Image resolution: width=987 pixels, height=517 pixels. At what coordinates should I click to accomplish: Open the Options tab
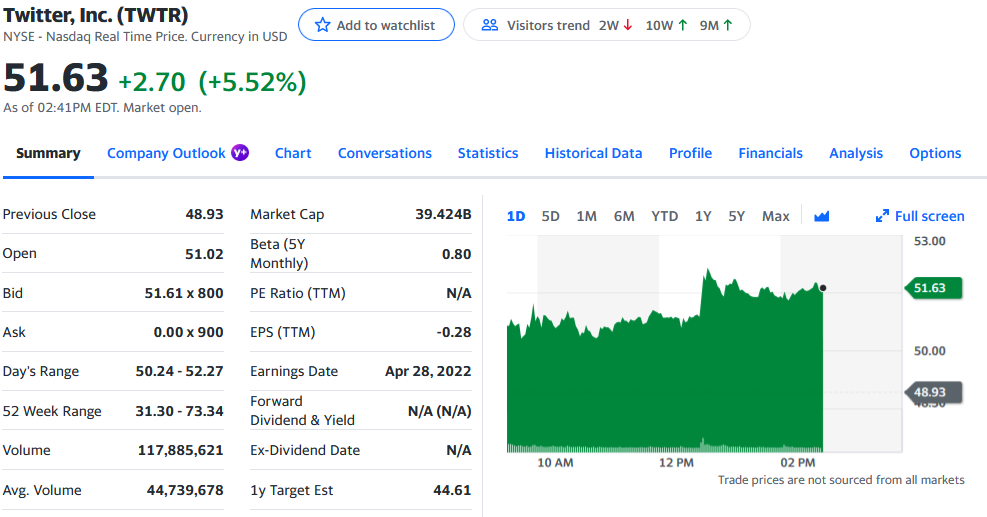(x=935, y=153)
